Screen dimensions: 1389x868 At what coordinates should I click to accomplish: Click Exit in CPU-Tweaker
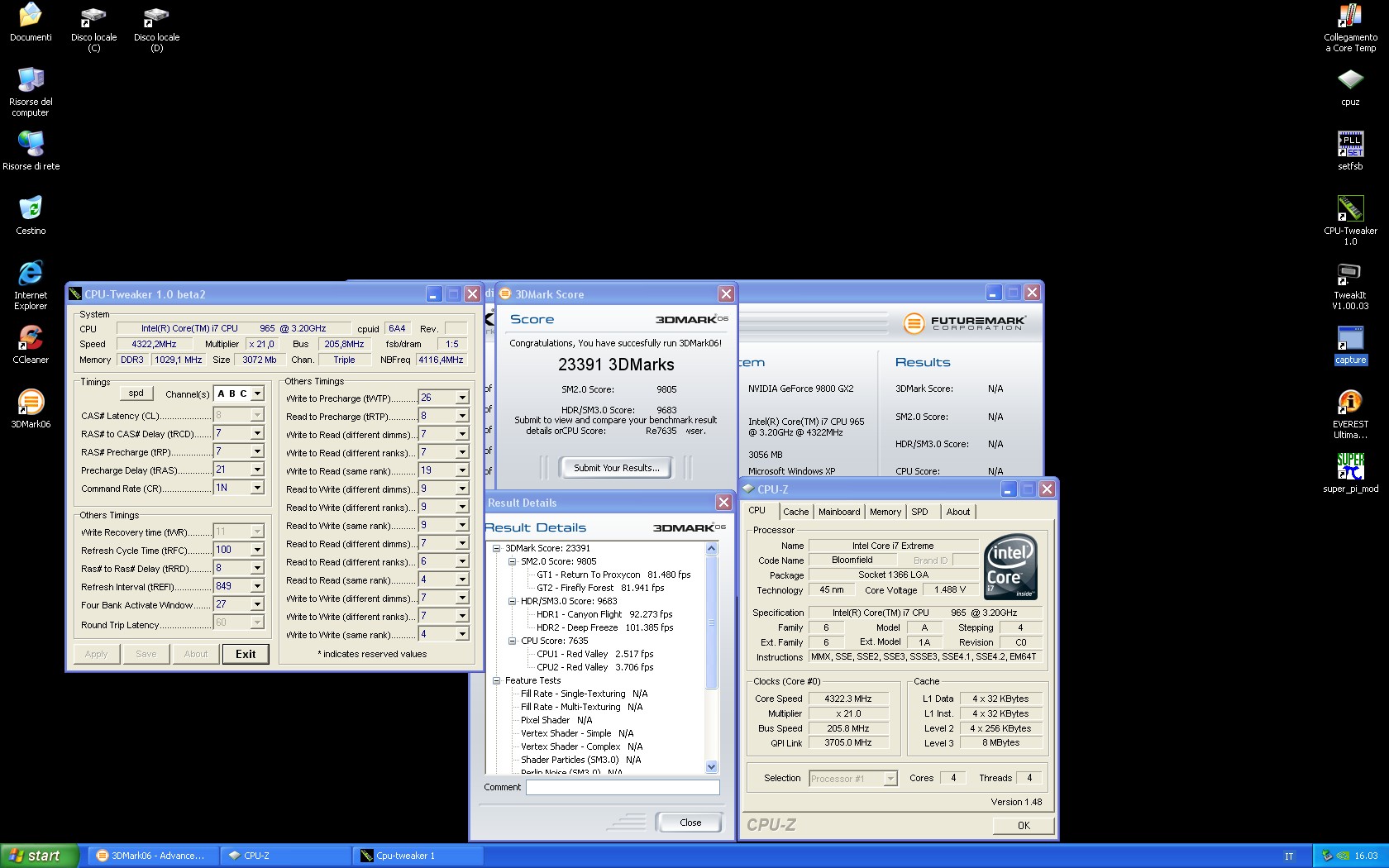click(x=246, y=654)
